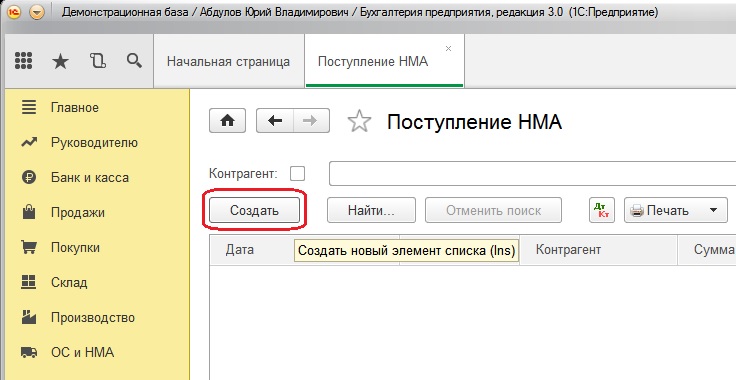Open the Главное section

tap(75, 107)
